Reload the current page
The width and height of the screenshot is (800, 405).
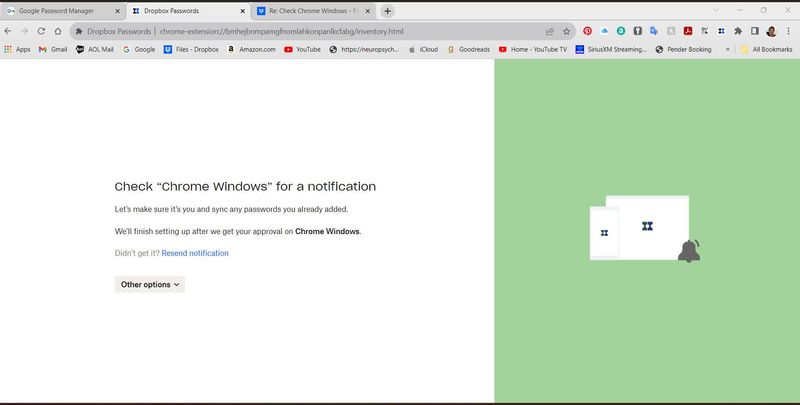click(41, 31)
